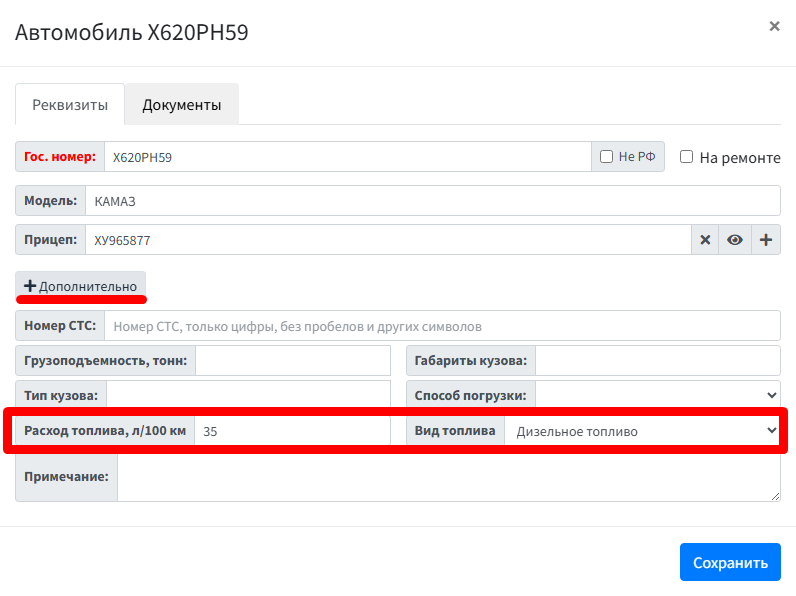The height and width of the screenshot is (596, 796).
Task: Click into the «Номер СТС» field
Action: 441,326
